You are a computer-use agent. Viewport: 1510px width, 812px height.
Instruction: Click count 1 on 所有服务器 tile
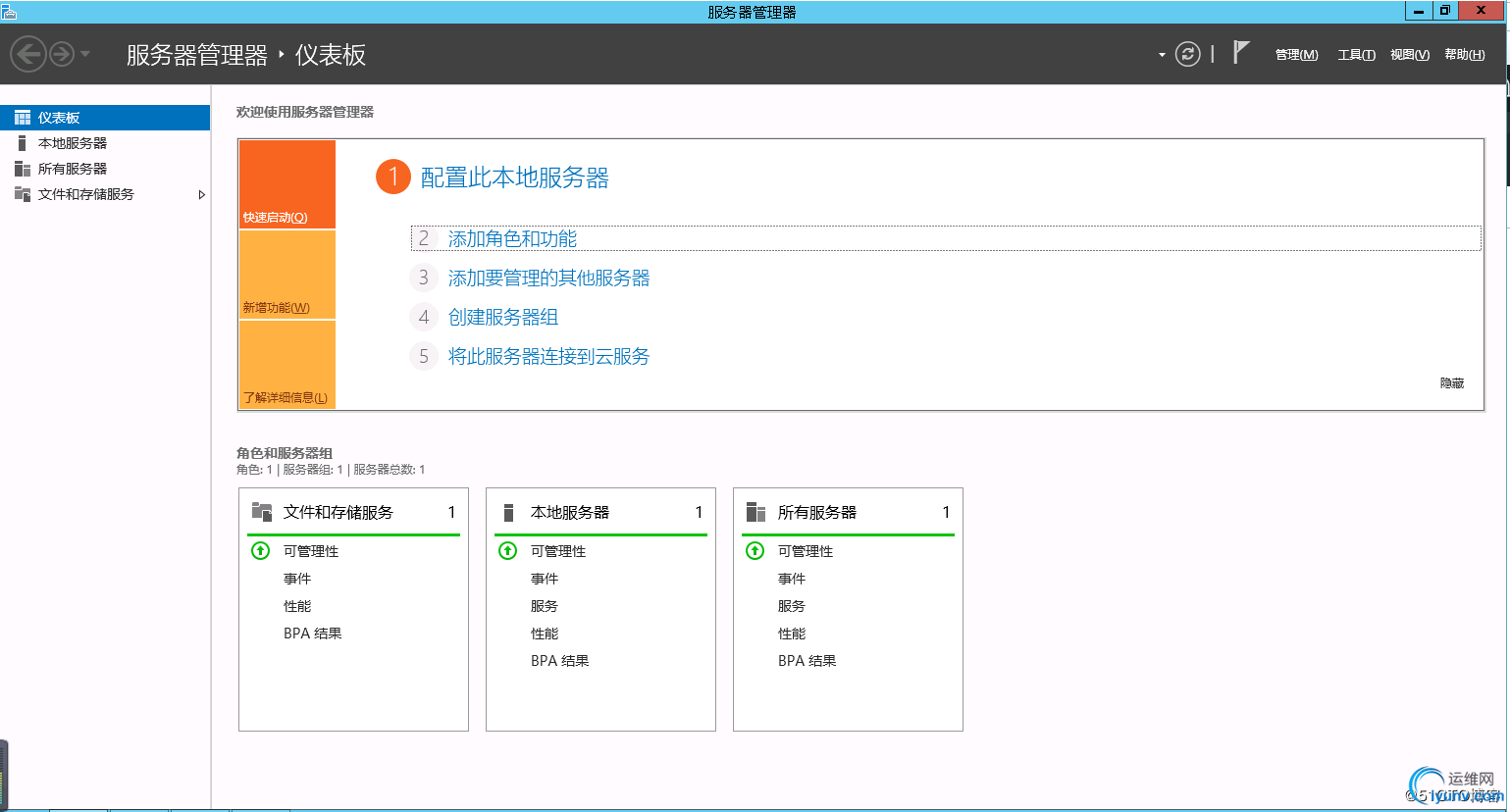[946, 512]
